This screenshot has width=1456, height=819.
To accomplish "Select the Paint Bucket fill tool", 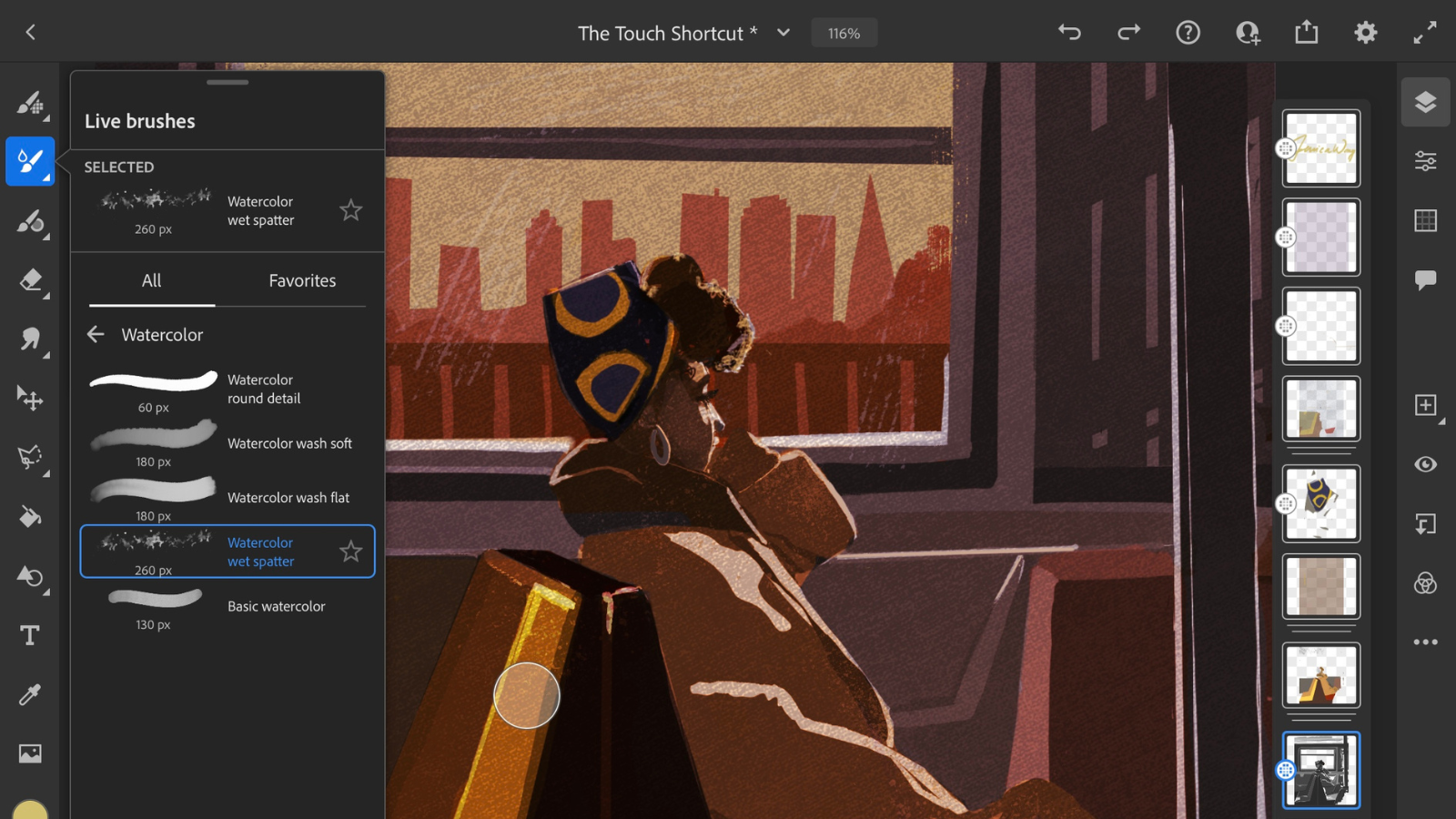I will [x=30, y=516].
